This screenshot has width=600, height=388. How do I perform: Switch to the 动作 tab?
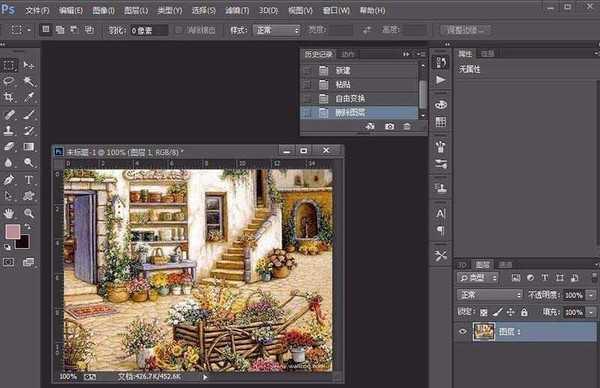347,54
